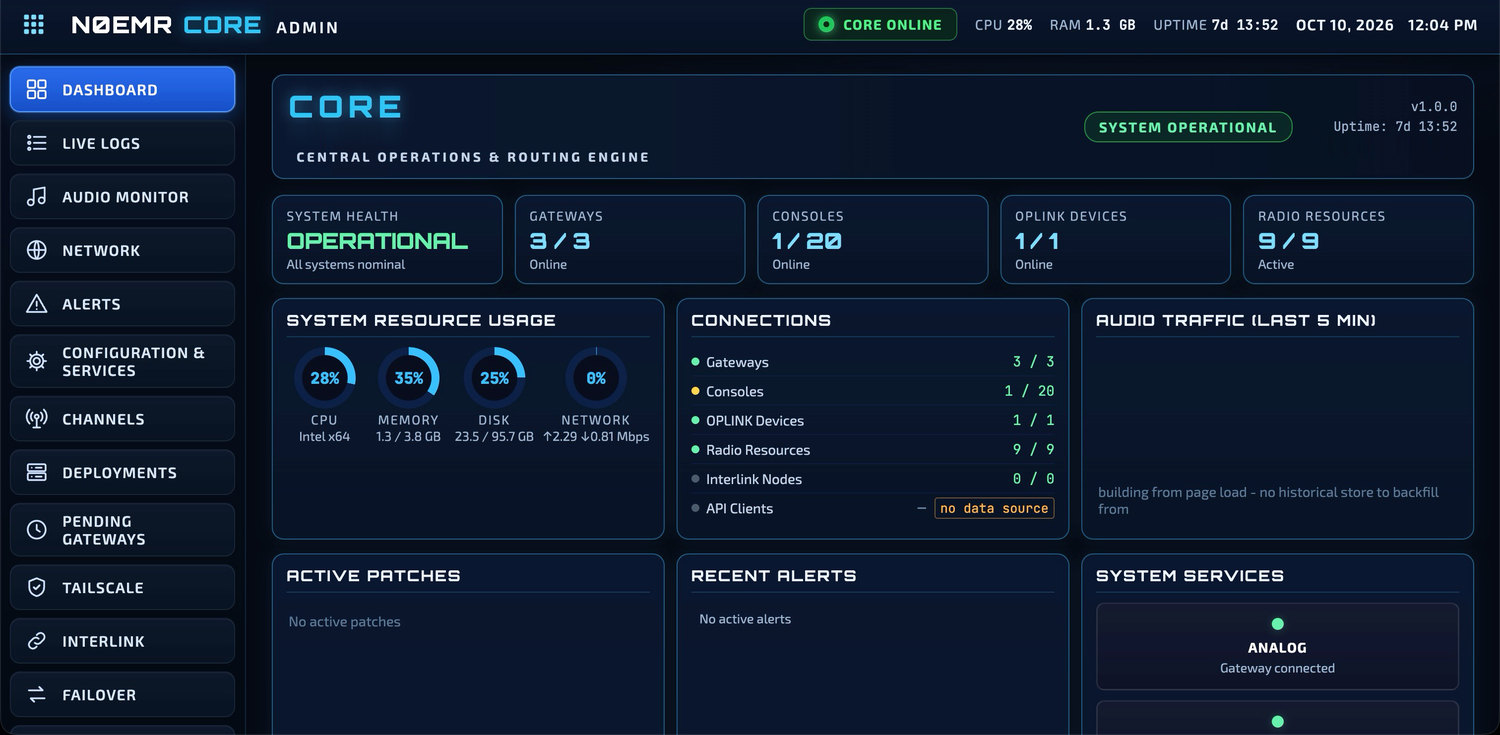Click the Interlink Nodes connection row
1500x735 pixels.
(872, 479)
